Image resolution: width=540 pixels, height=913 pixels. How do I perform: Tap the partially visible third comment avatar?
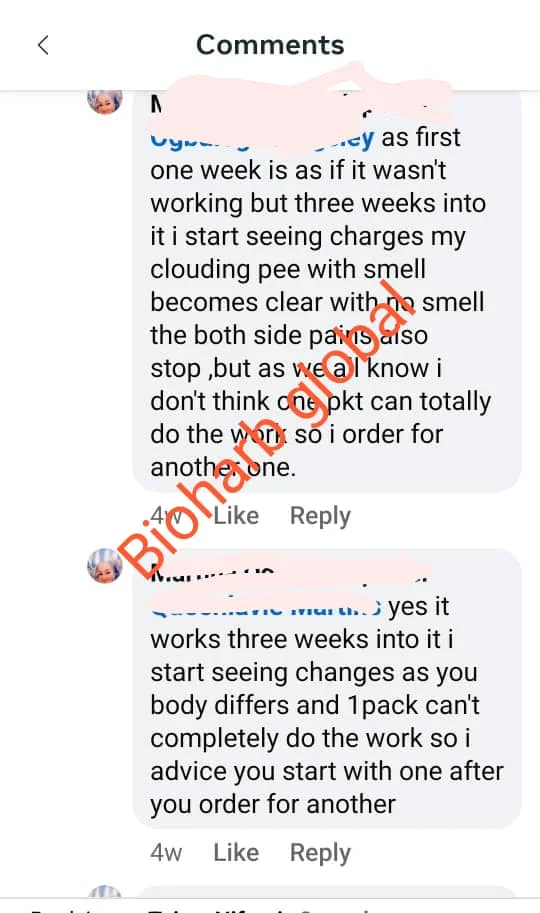pos(105,891)
